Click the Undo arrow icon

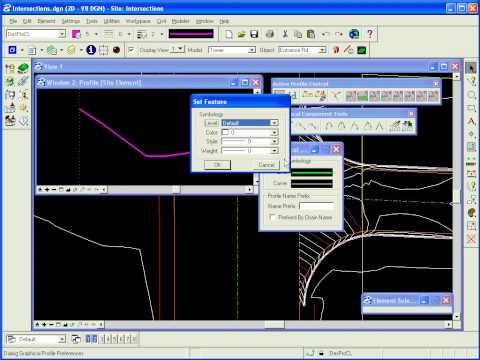click(326, 34)
